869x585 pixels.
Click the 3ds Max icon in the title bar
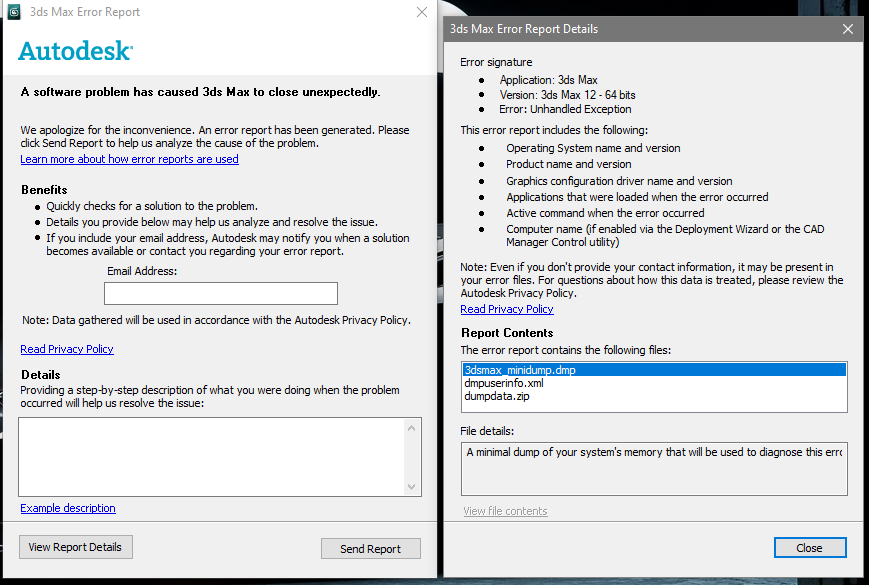[x=15, y=12]
